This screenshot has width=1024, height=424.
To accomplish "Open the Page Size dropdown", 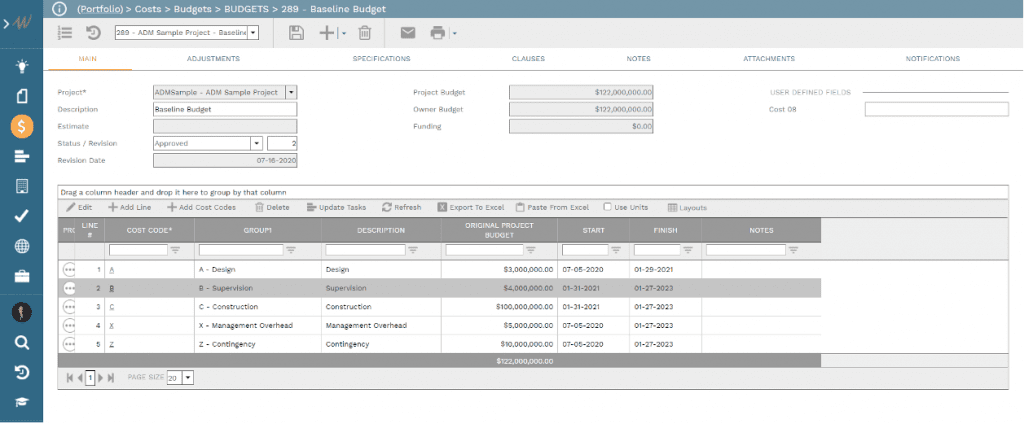I will (x=187, y=378).
